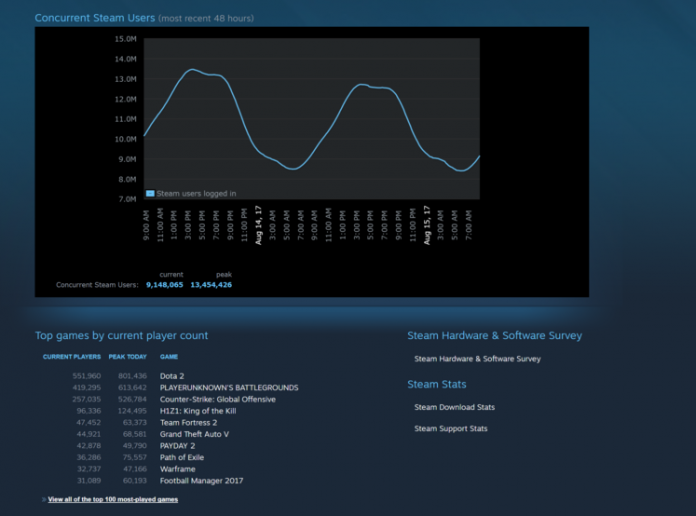Click Dota 2 peak today 801,436
The height and width of the screenshot is (516, 696).
[x=132, y=376]
